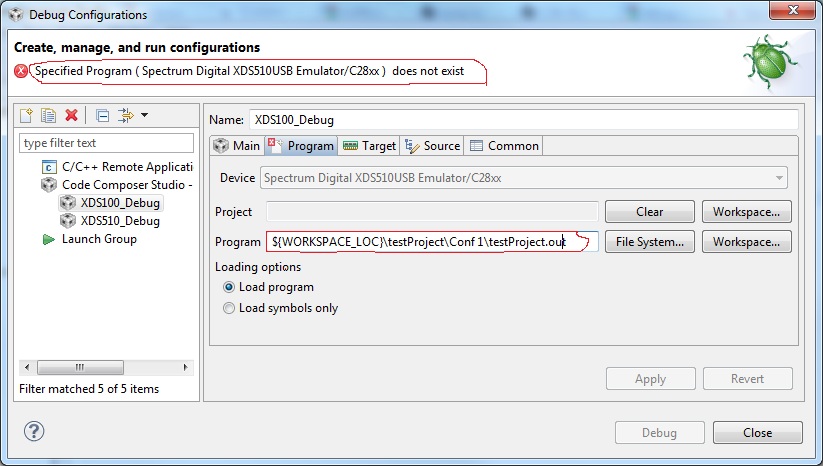Click the tree scrollbar right arrow
Viewport: 823px width, 466px height.
(185, 367)
